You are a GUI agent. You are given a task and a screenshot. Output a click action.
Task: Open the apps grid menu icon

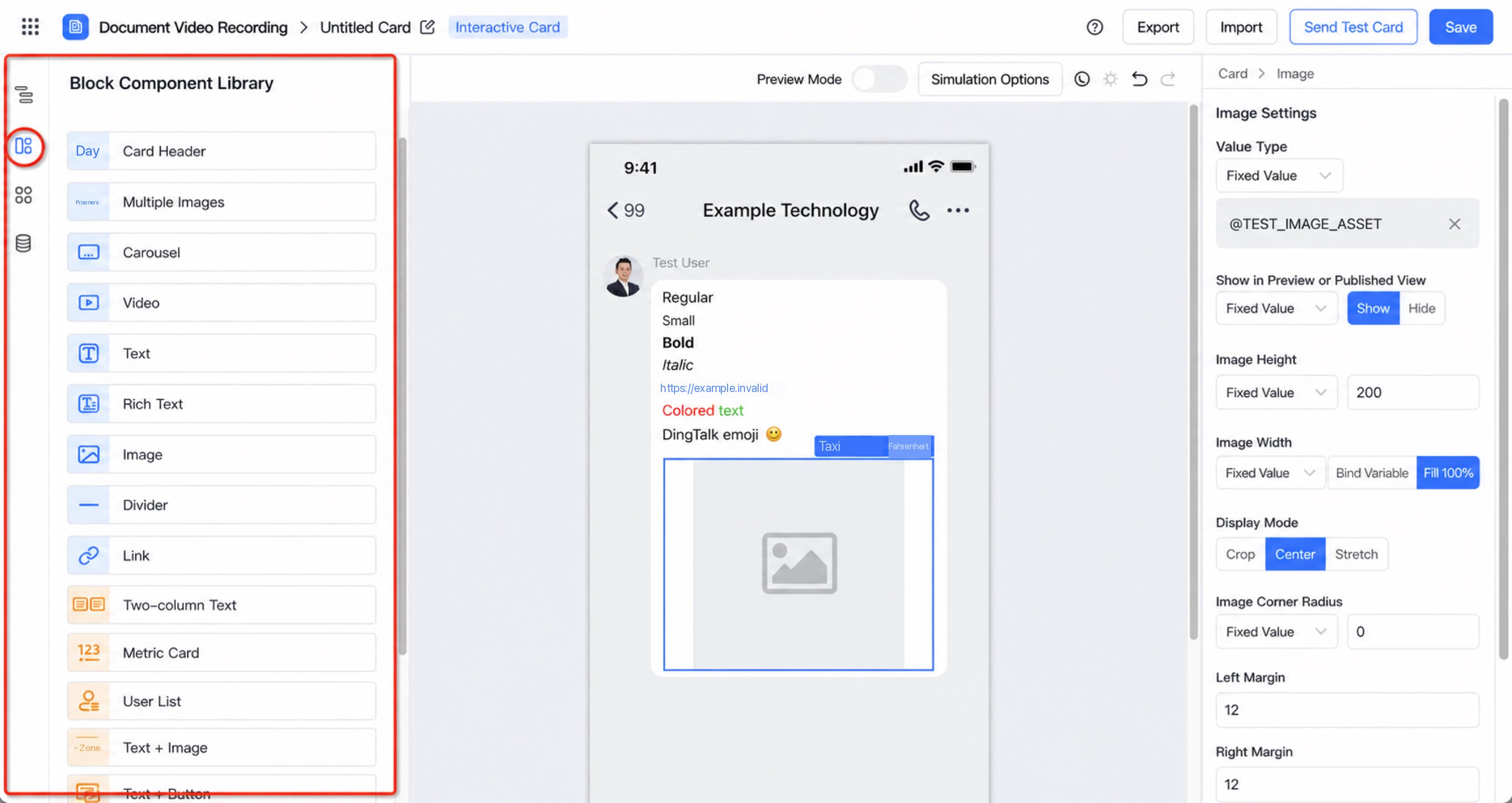click(x=30, y=27)
